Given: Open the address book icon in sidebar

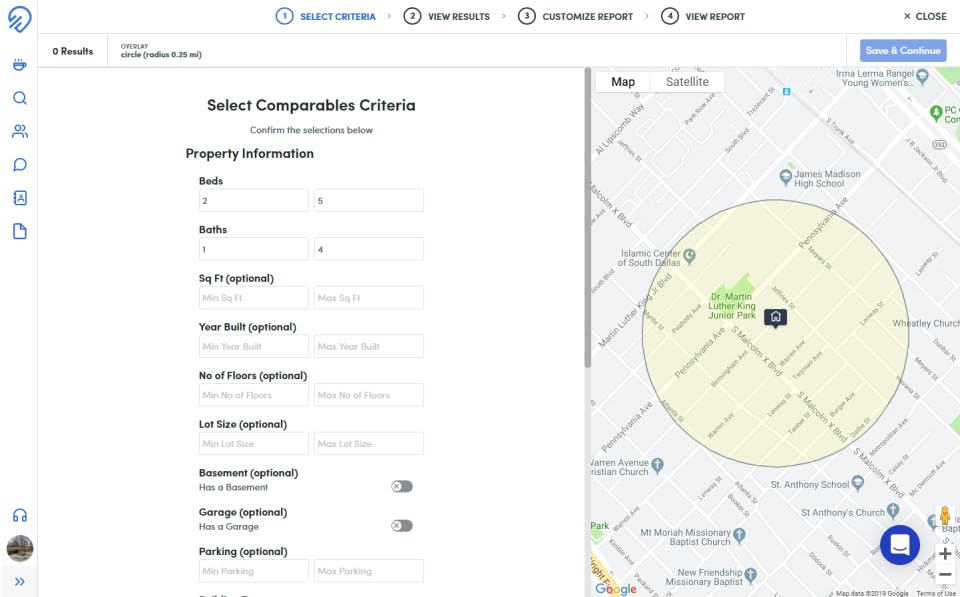Looking at the screenshot, I should (19, 198).
